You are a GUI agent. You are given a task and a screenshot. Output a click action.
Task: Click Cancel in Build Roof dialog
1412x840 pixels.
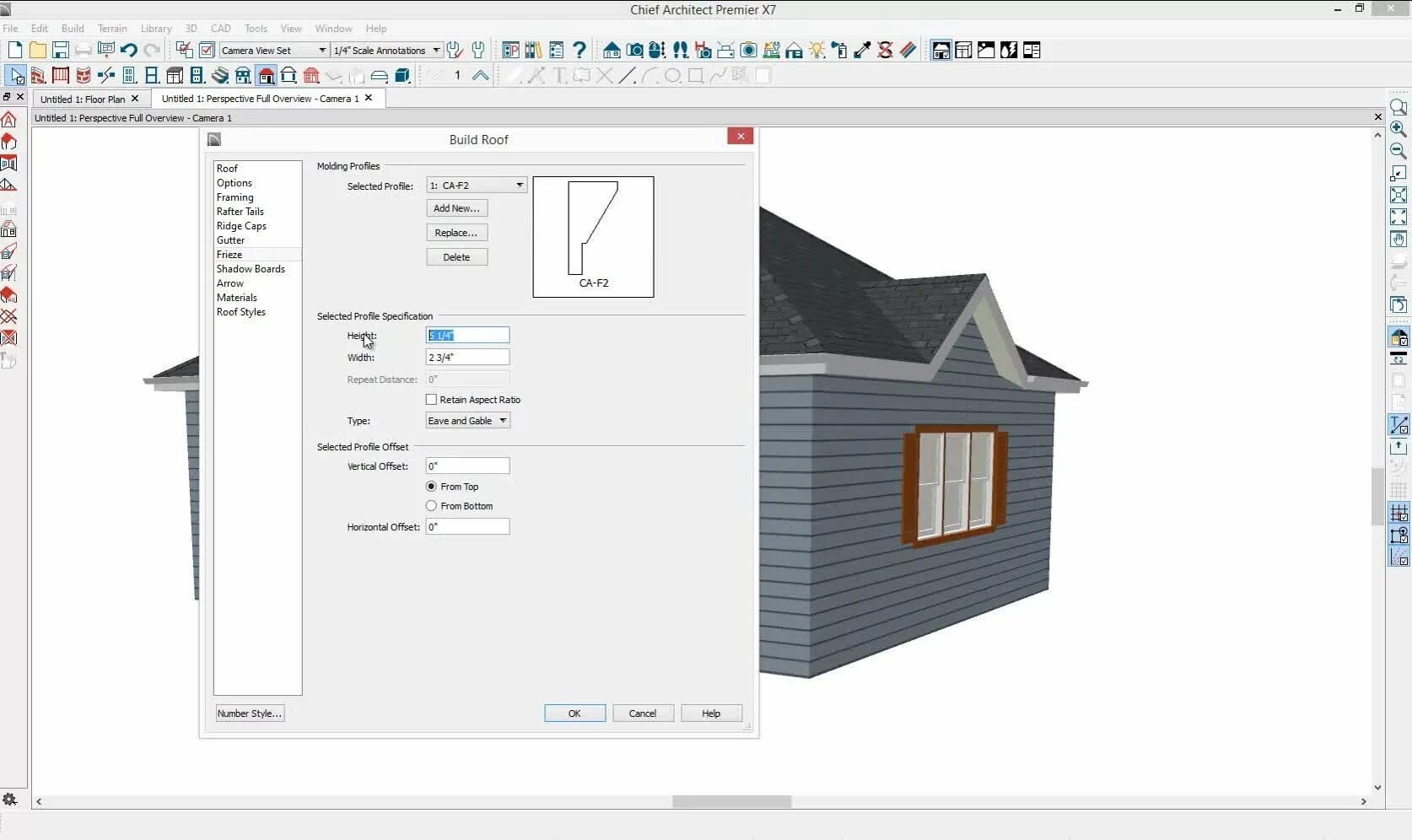click(x=643, y=713)
